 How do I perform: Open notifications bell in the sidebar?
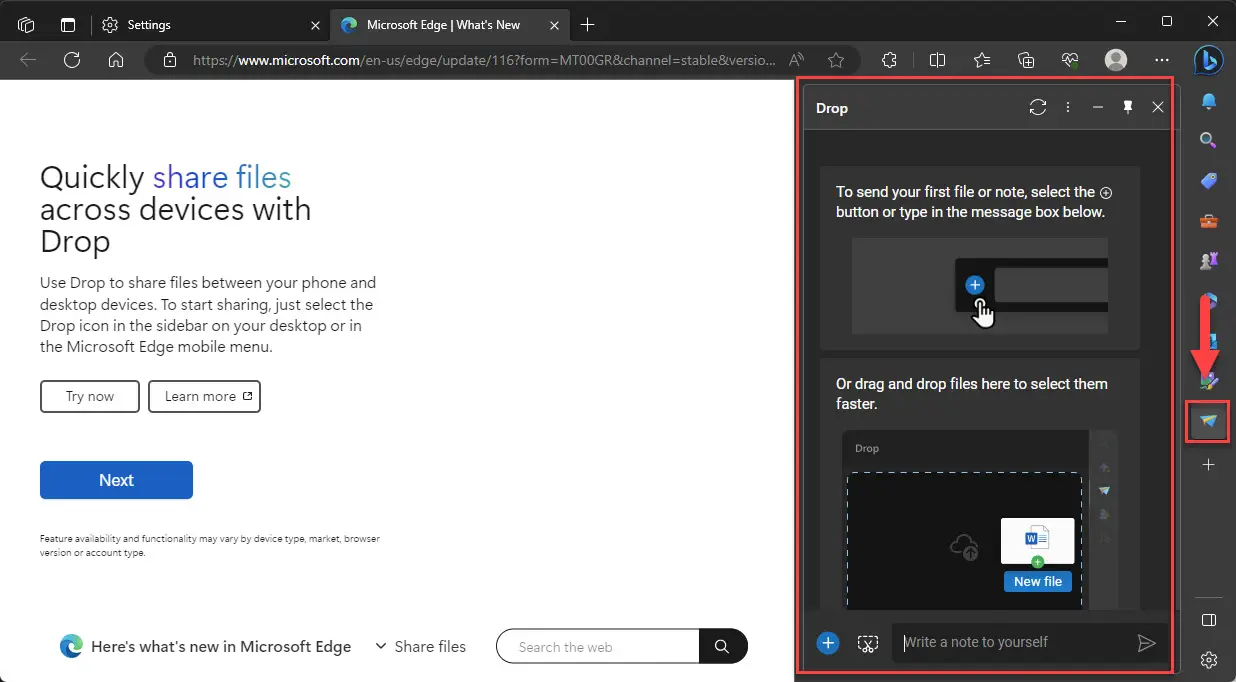pyautogui.click(x=1209, y=102)
